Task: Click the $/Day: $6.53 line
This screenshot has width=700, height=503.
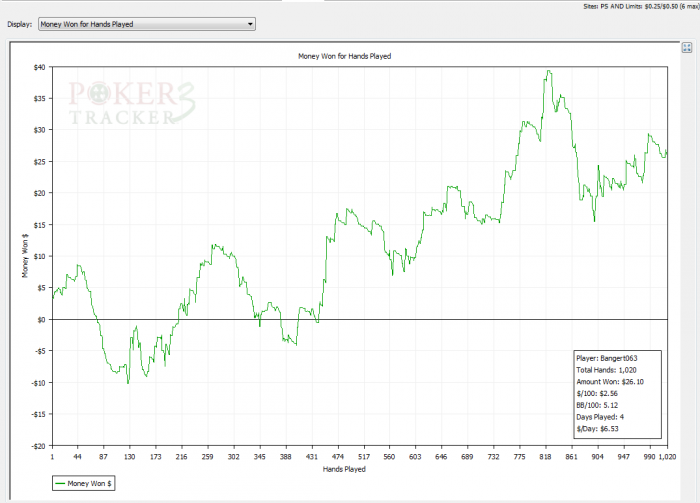Action: [x=597, y=429]
